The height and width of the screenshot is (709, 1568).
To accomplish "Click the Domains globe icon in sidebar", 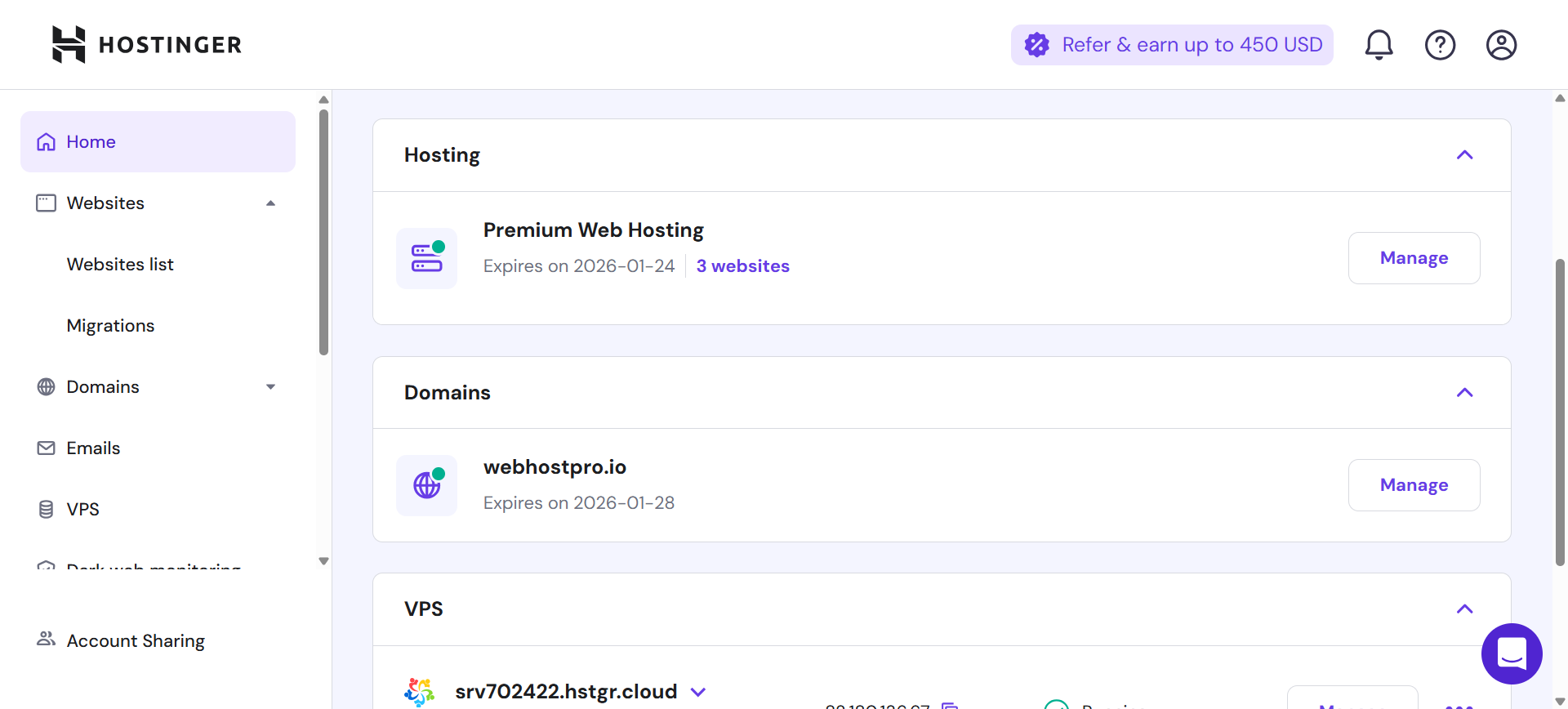I will [47, 387].
